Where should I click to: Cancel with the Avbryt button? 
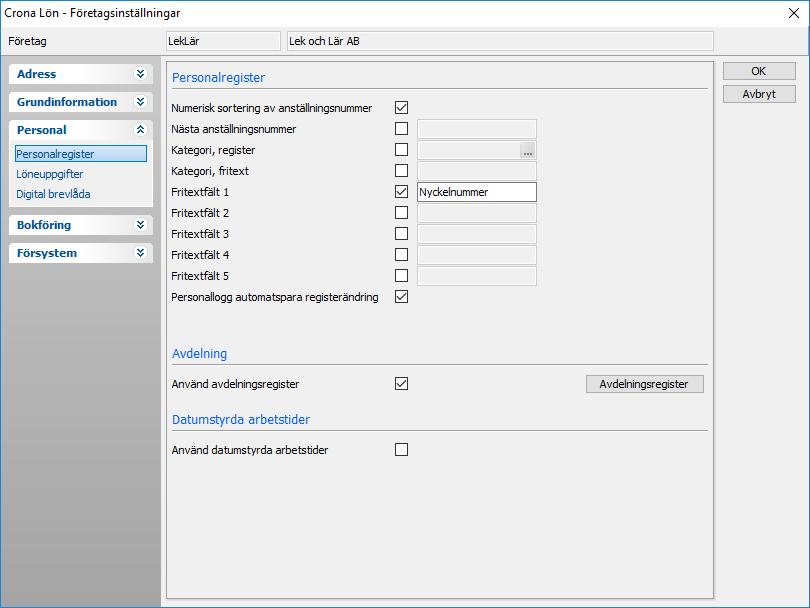(759, 94)
